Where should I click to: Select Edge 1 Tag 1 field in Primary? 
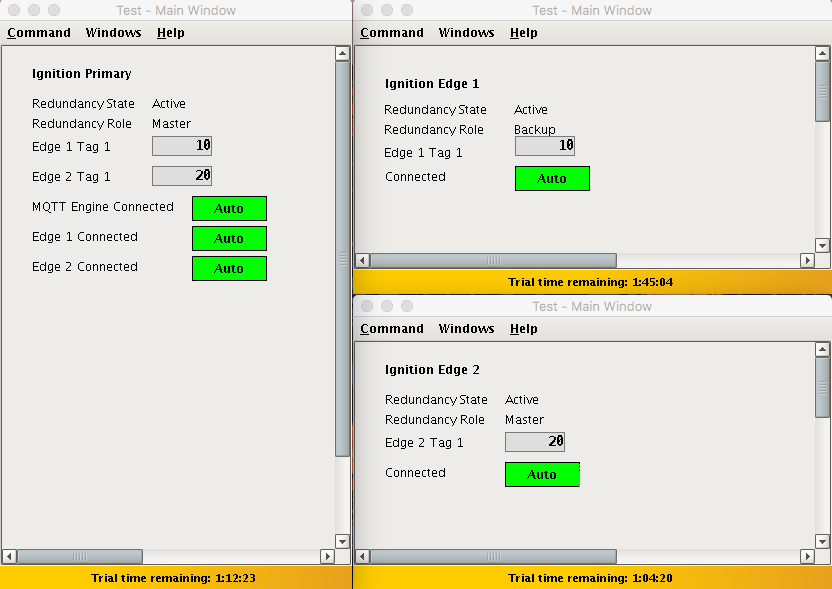[182, 146]
